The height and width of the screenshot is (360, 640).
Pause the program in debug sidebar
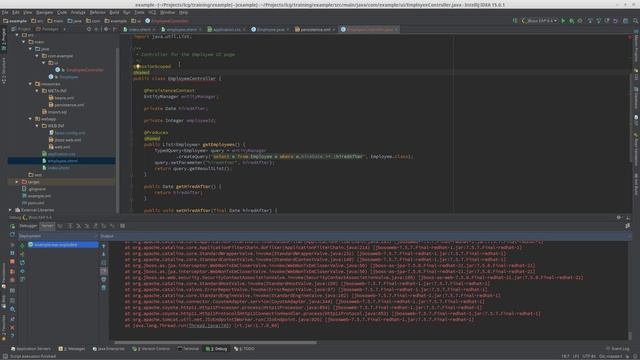(12, 253)
